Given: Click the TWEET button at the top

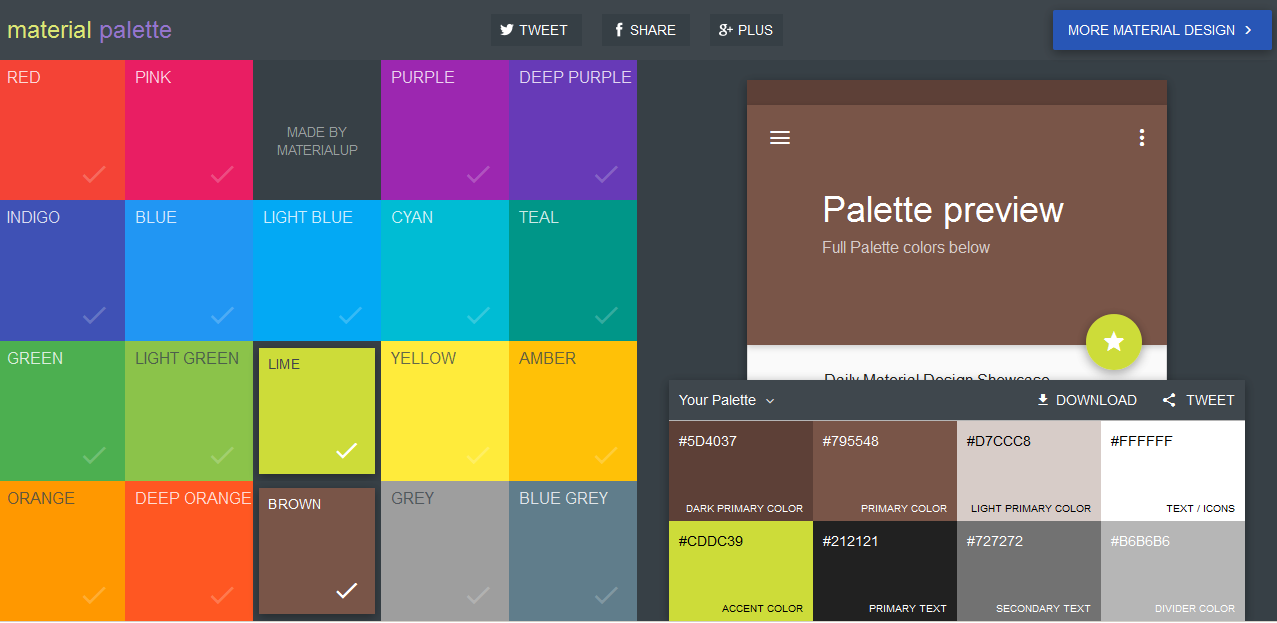Looking at the screenshot, I should coord(535,30).
